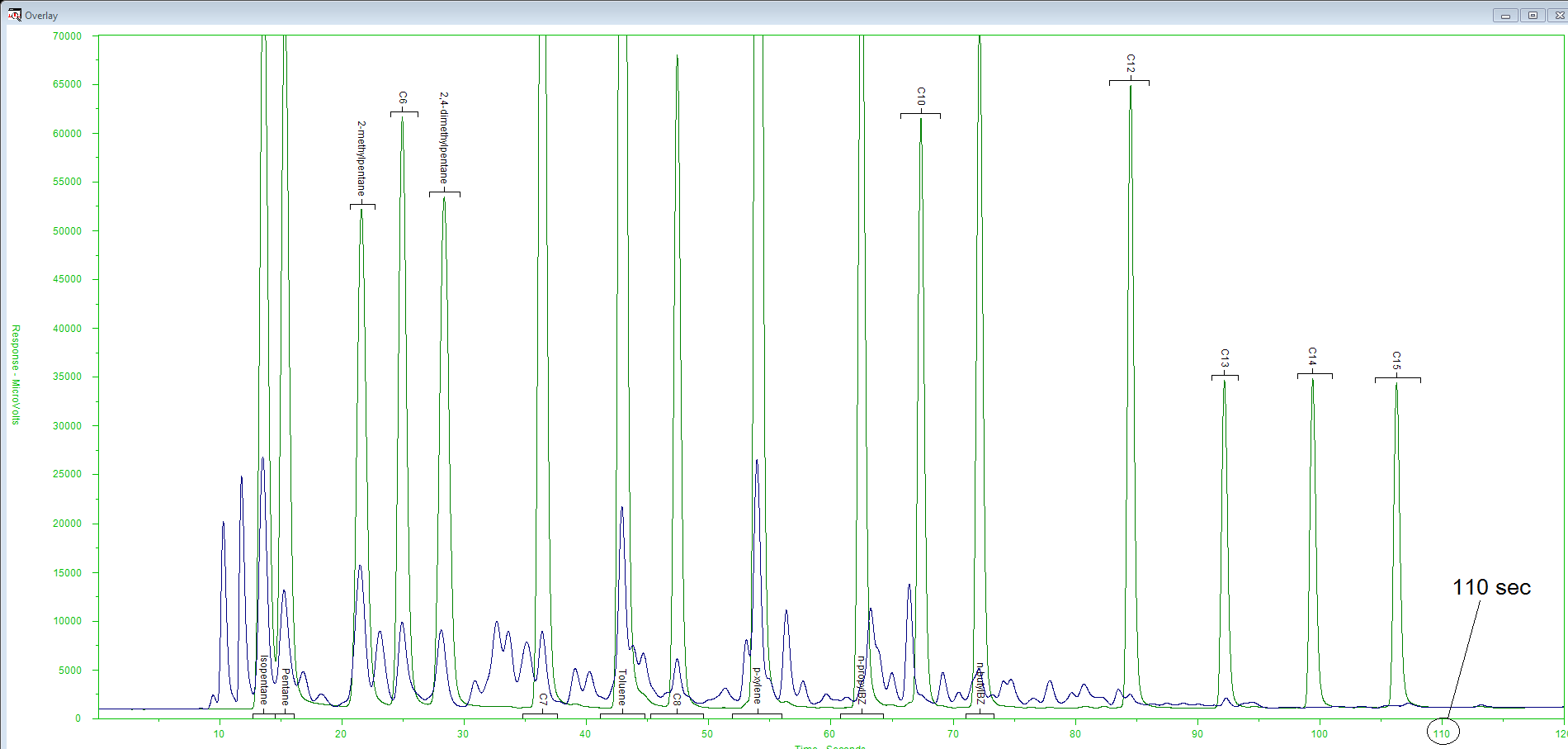This screenshot has height=749, width=1568.
Task: Click the Overlay window icon in title bar
Action: [14, 15]
